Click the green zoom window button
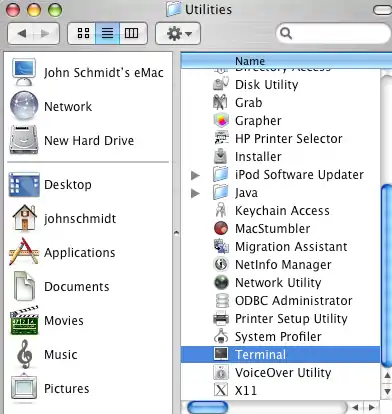 click(x=55, y=10)
